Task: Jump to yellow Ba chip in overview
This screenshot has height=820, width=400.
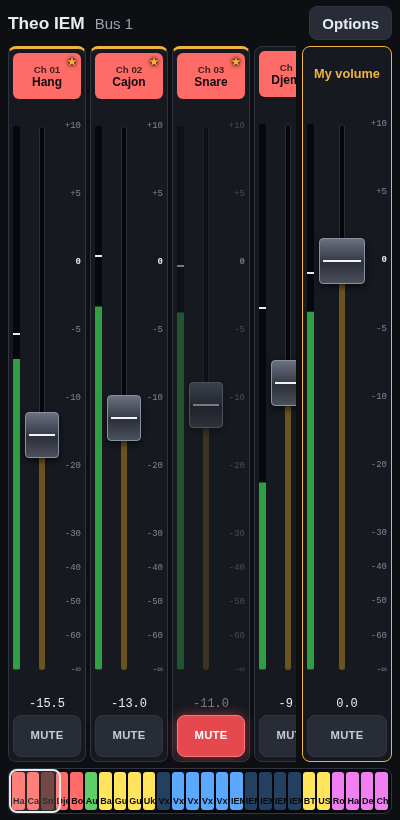Action: [106, 791]
